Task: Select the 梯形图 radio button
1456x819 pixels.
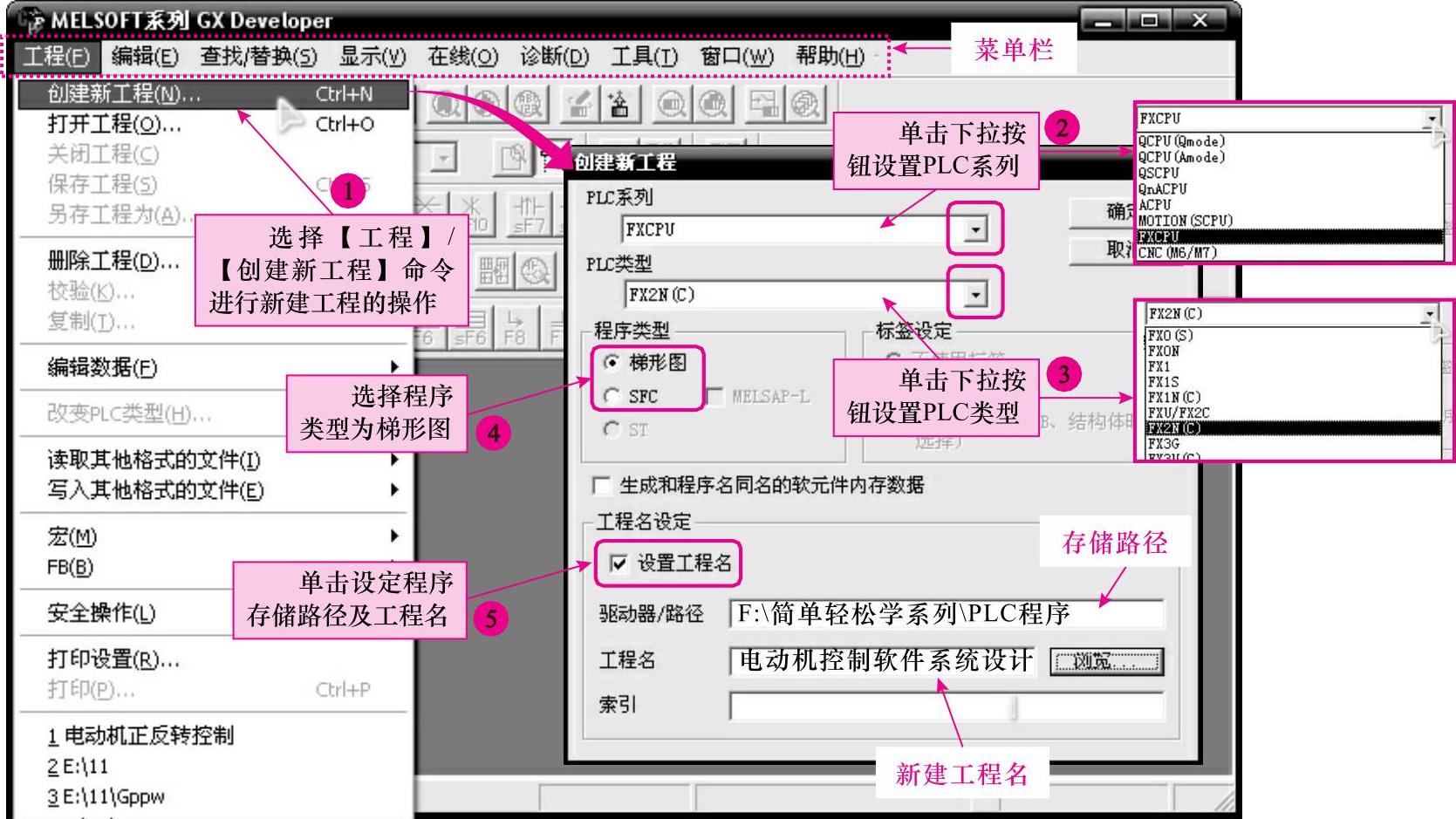Action: click(612, 362)
